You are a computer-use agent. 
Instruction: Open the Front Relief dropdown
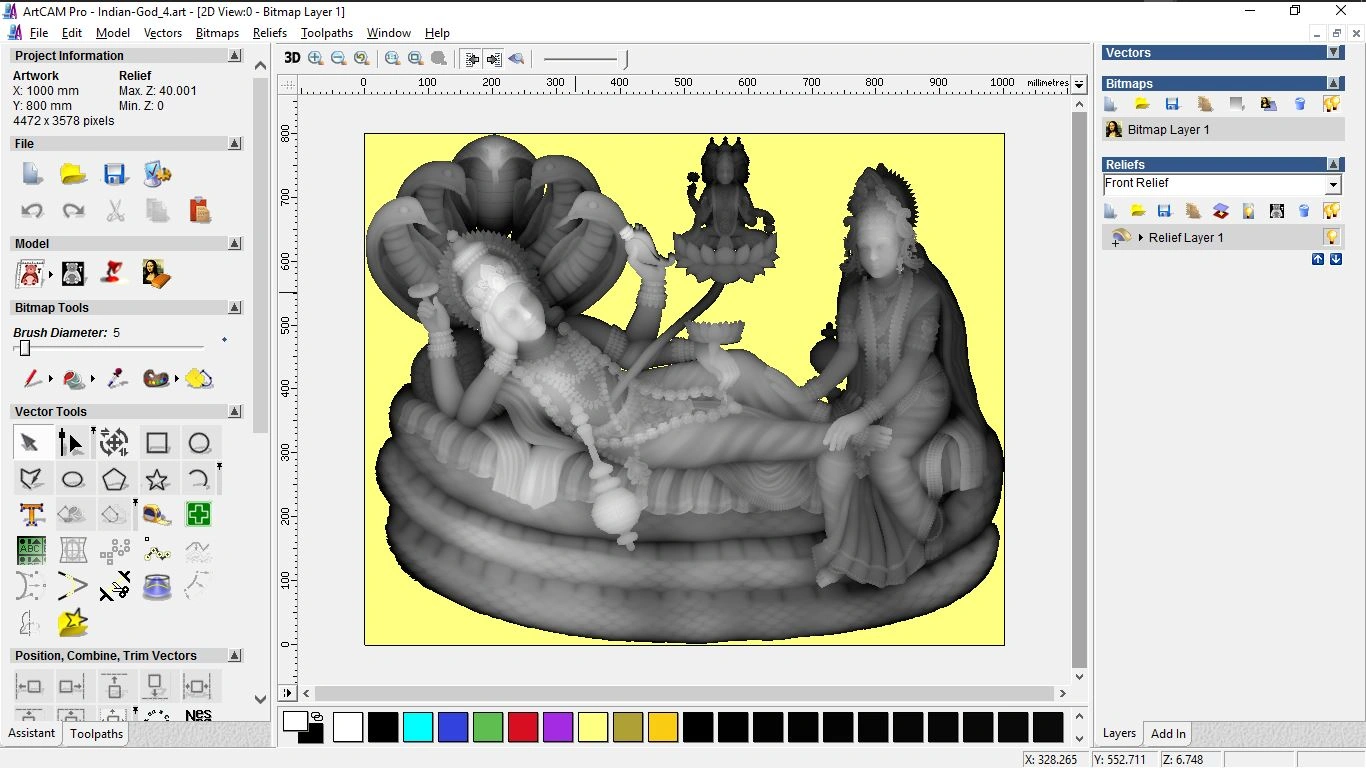pyautogui.click(x=1334, y=183)
